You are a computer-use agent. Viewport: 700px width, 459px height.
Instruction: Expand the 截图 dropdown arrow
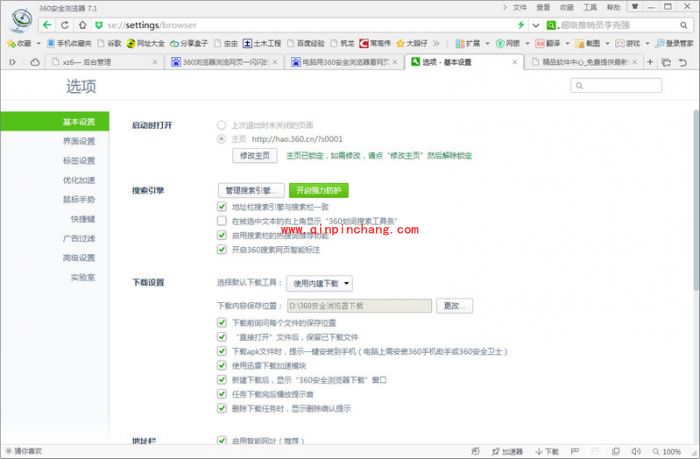608,43
